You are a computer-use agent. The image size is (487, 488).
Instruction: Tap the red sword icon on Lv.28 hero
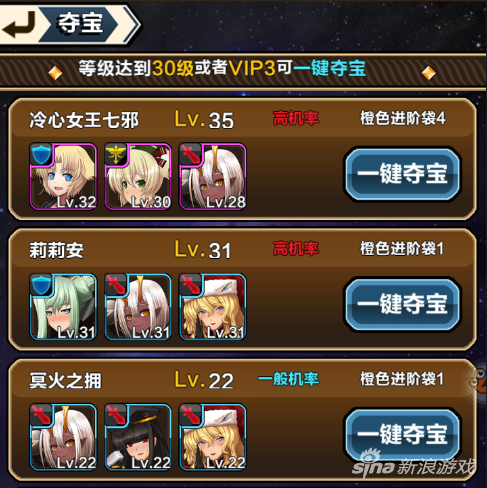(x=190, y=154)
